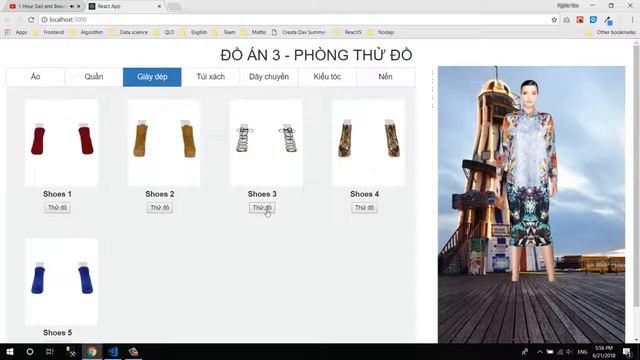Switch to the Dây chuyền tab
Image resolution: width=640 pixels, height=360 pixels.
point(269,77)
